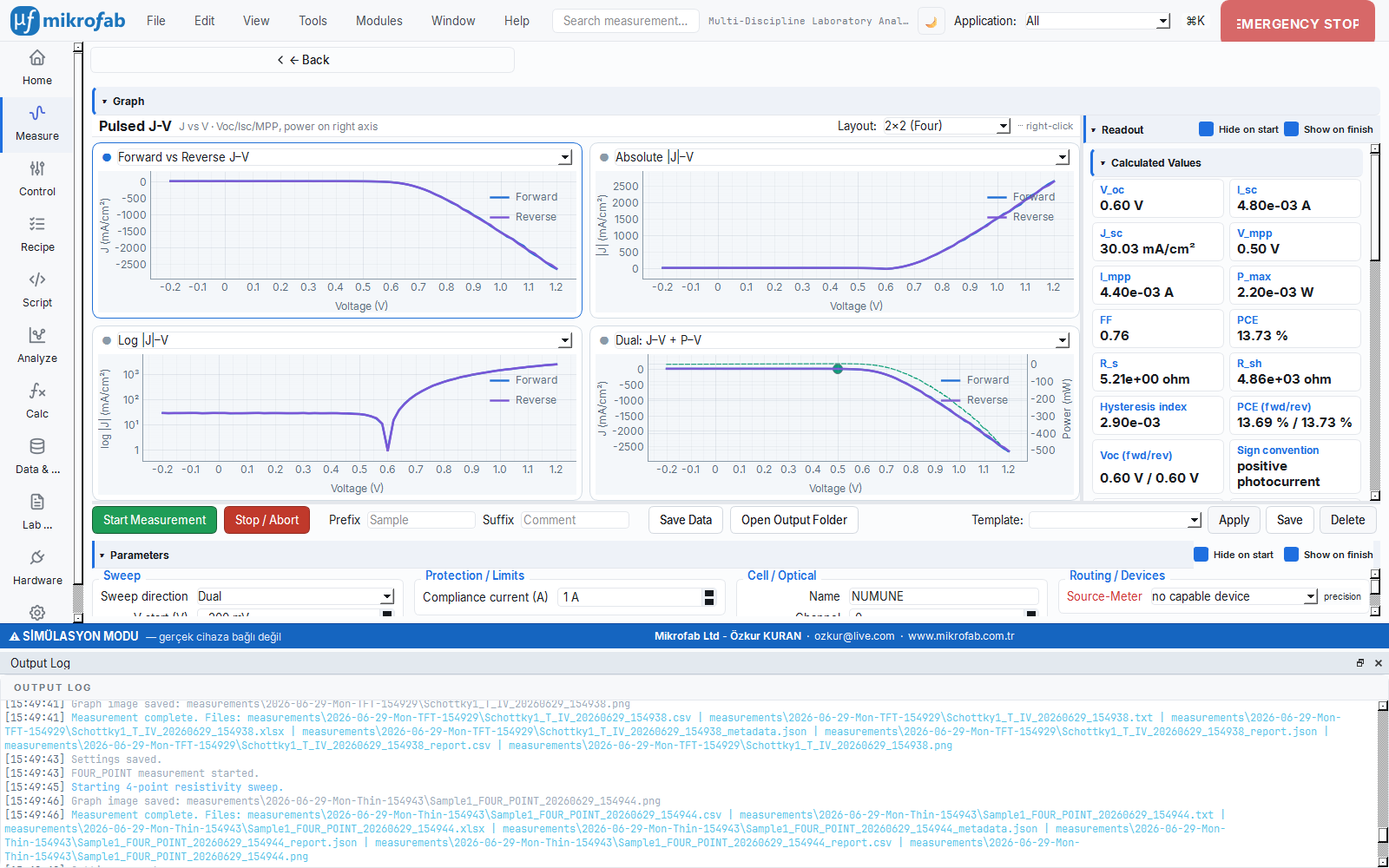Toggle Readout Hide on start checkbox

coord(1206,129)
